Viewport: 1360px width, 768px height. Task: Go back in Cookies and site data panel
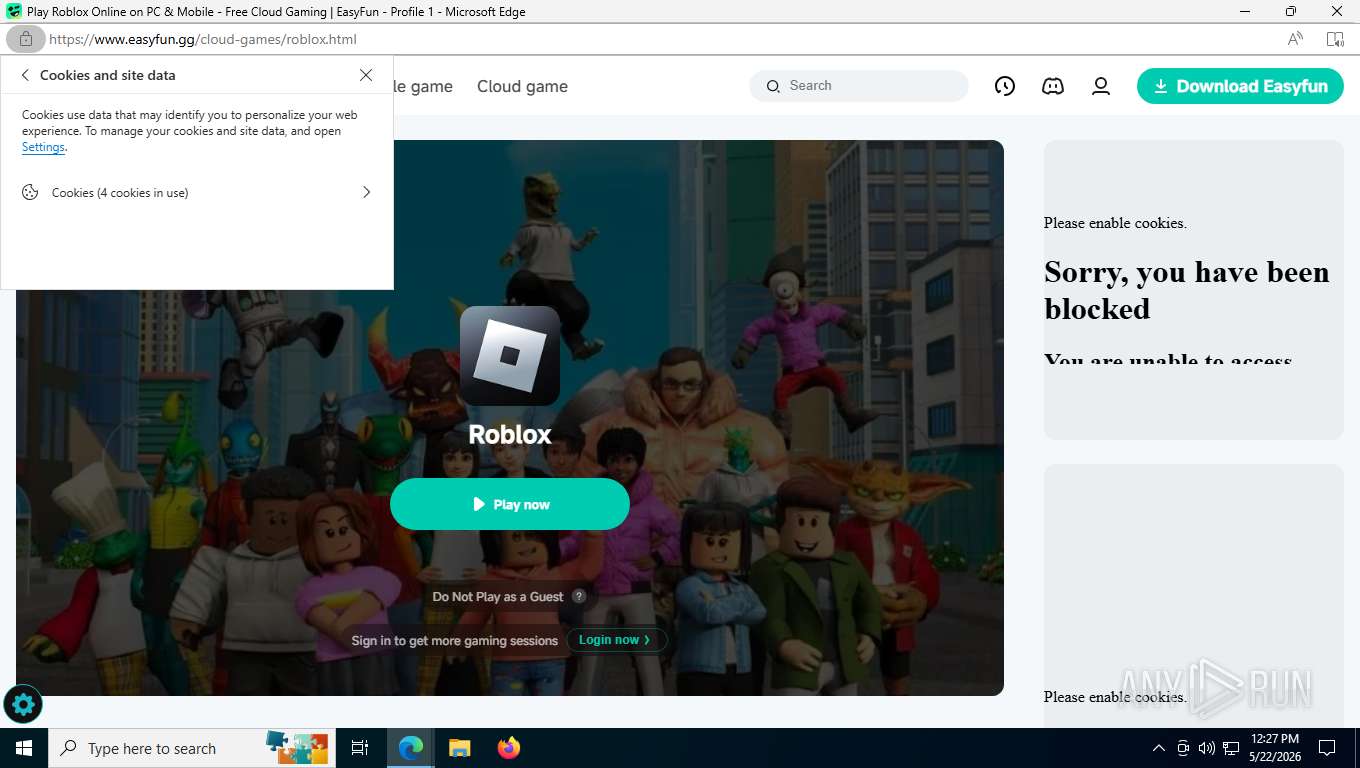pos(25,75)
